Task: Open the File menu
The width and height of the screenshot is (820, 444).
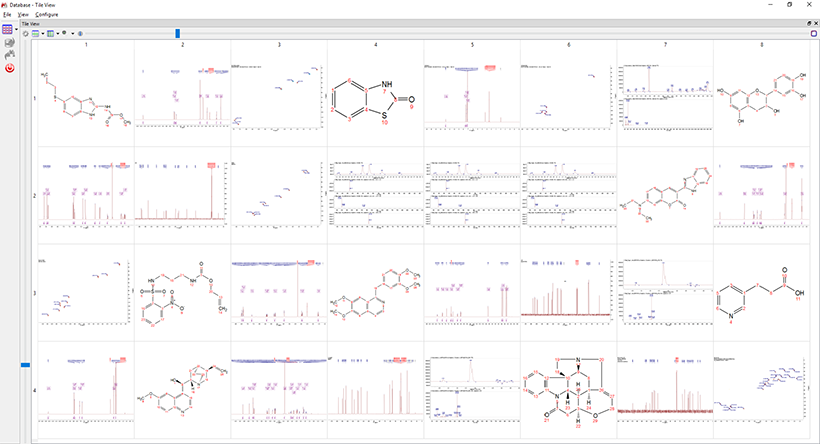Action: tap(7, 15)
